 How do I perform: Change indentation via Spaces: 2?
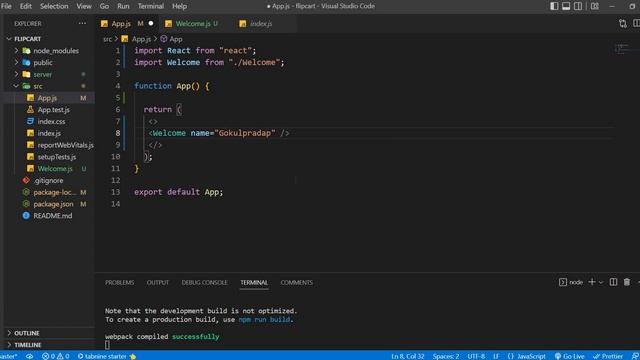coord(446,356)
